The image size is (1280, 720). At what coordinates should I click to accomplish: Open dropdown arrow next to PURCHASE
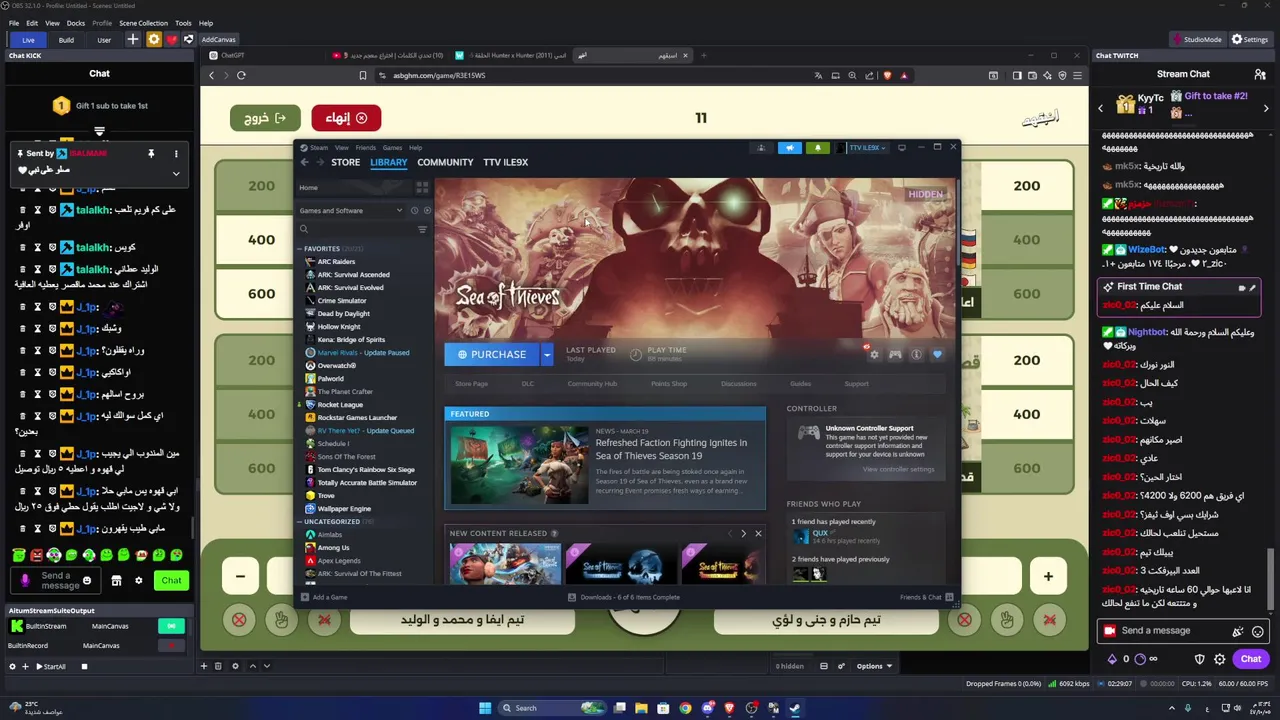(x=546, y=354)
